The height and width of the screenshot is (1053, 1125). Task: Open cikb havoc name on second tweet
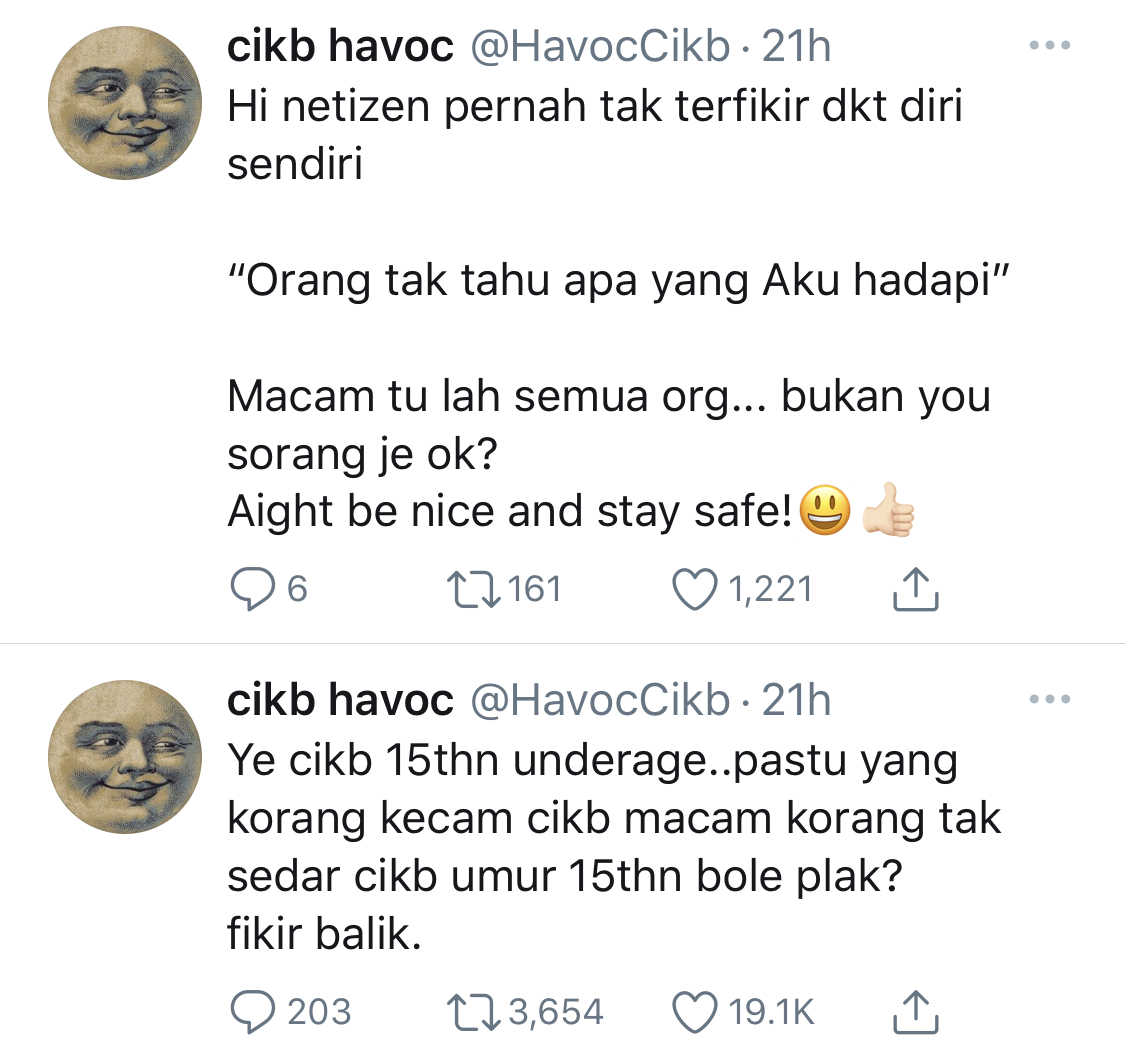[x=340, y=700]
